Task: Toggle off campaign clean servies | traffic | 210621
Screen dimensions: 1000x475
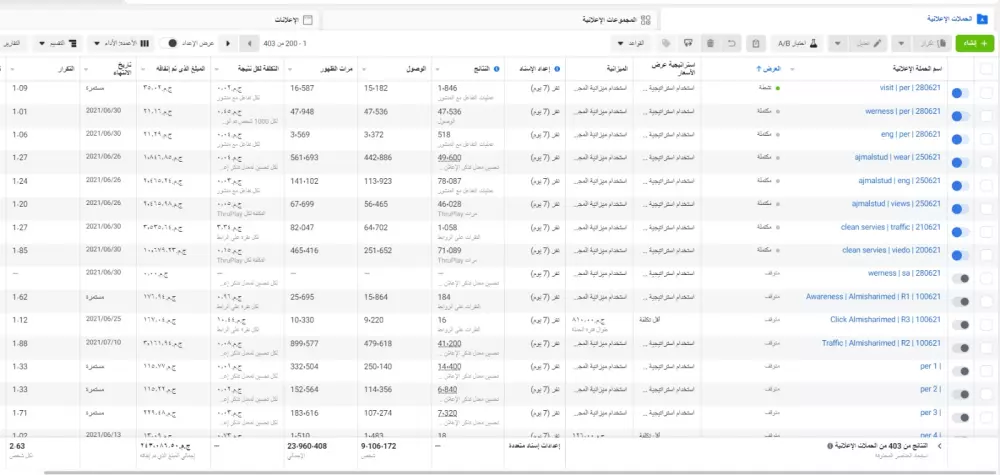Action: click(960, 232)
